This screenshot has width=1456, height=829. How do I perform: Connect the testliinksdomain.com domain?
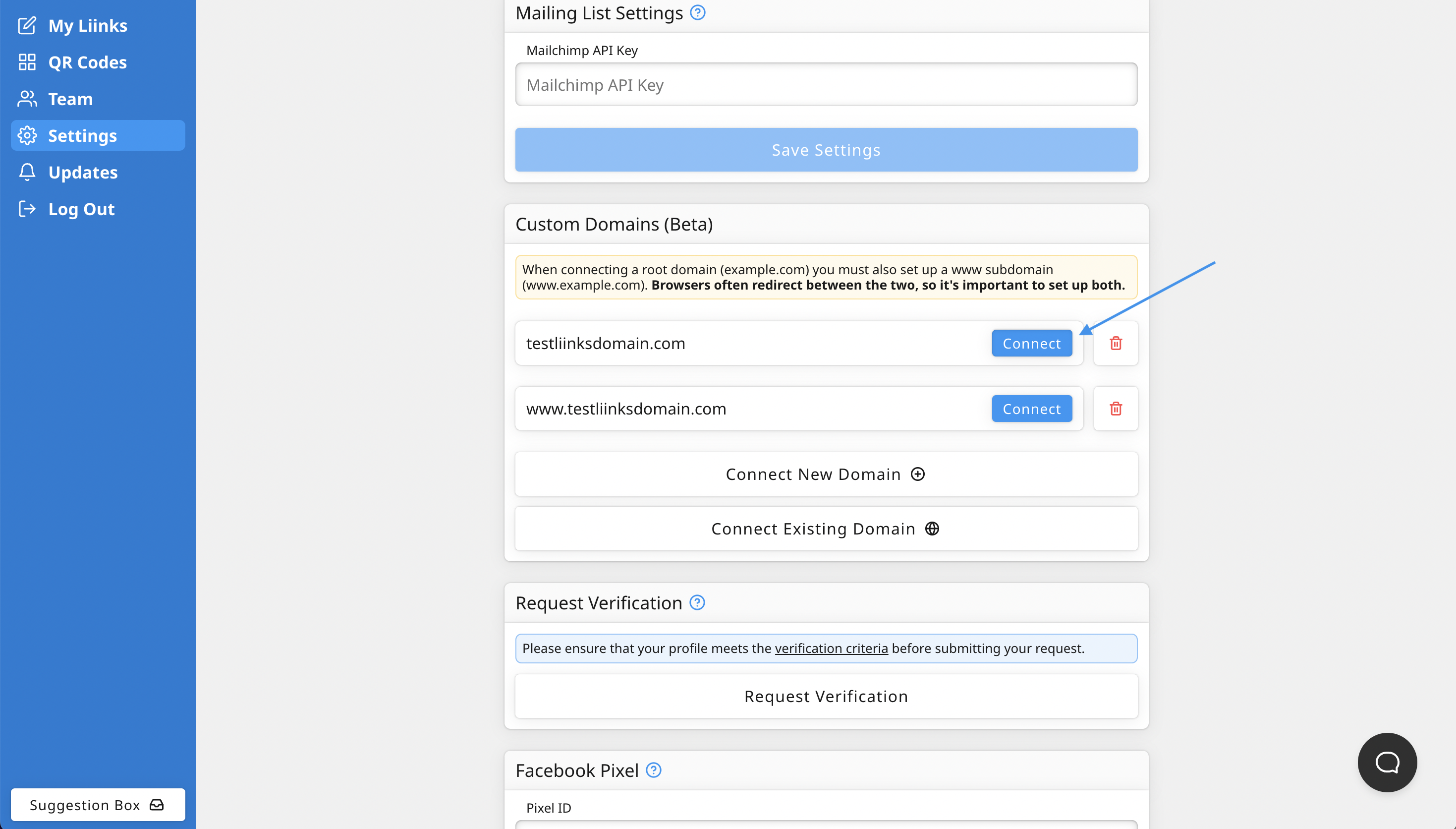coord(1031,343)
